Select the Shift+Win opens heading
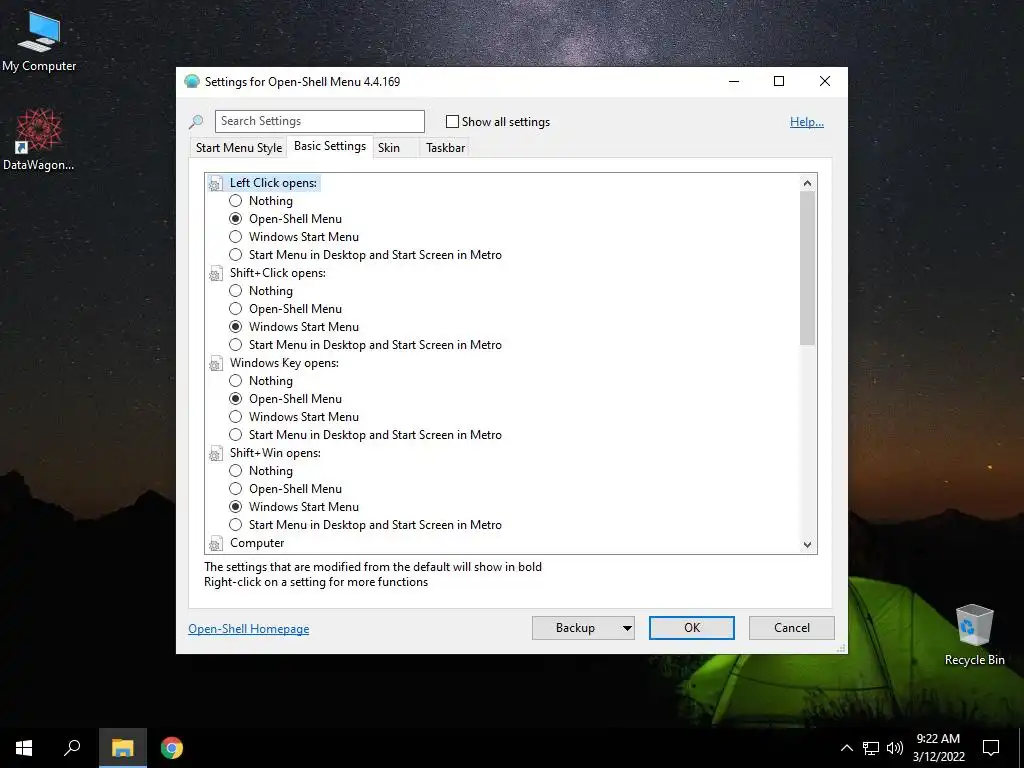This screenshot has width=1024, height=768. pyautogui.click(x=275, y=454)
